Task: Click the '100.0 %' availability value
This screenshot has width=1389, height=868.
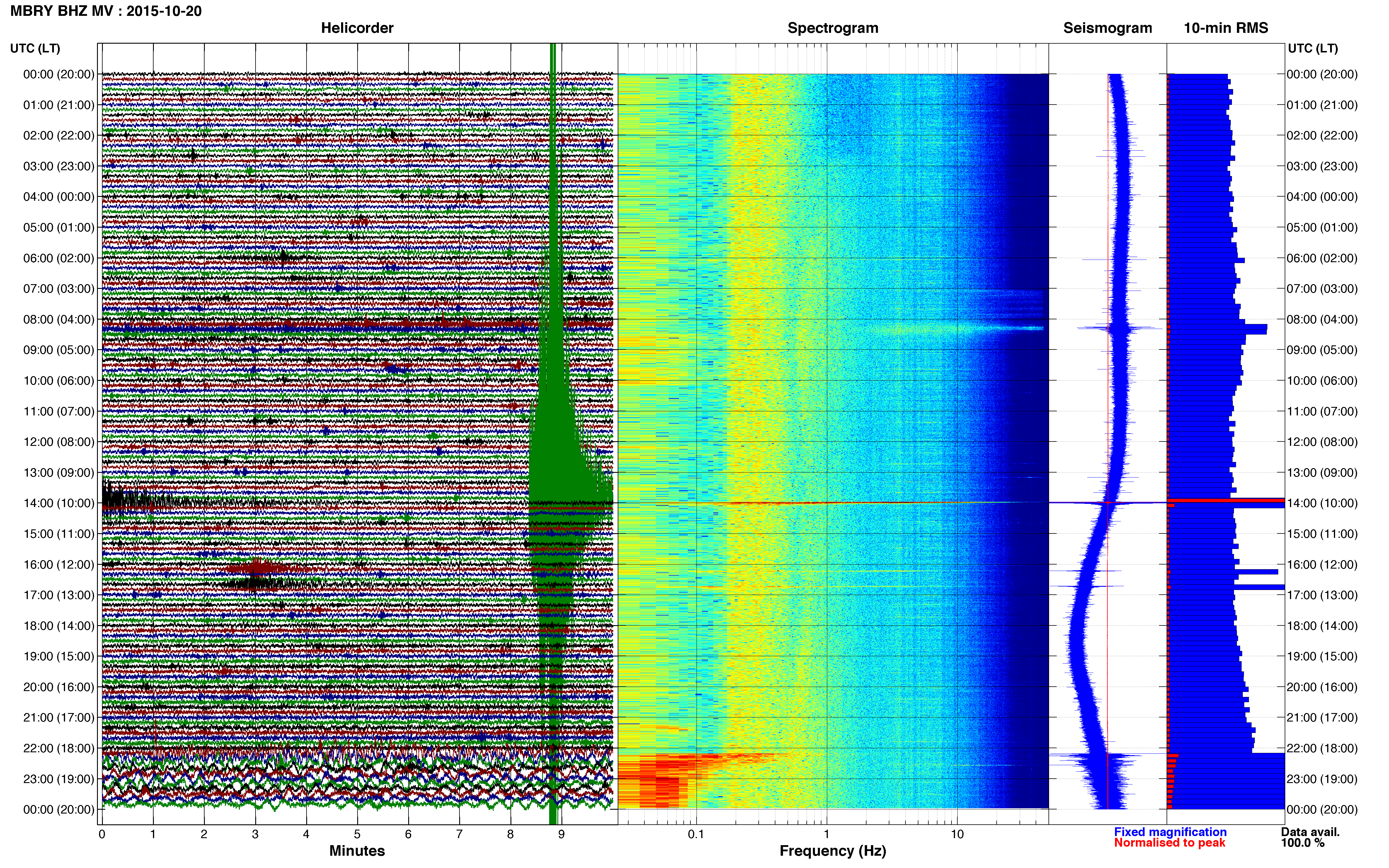Action: (1302, 843)
